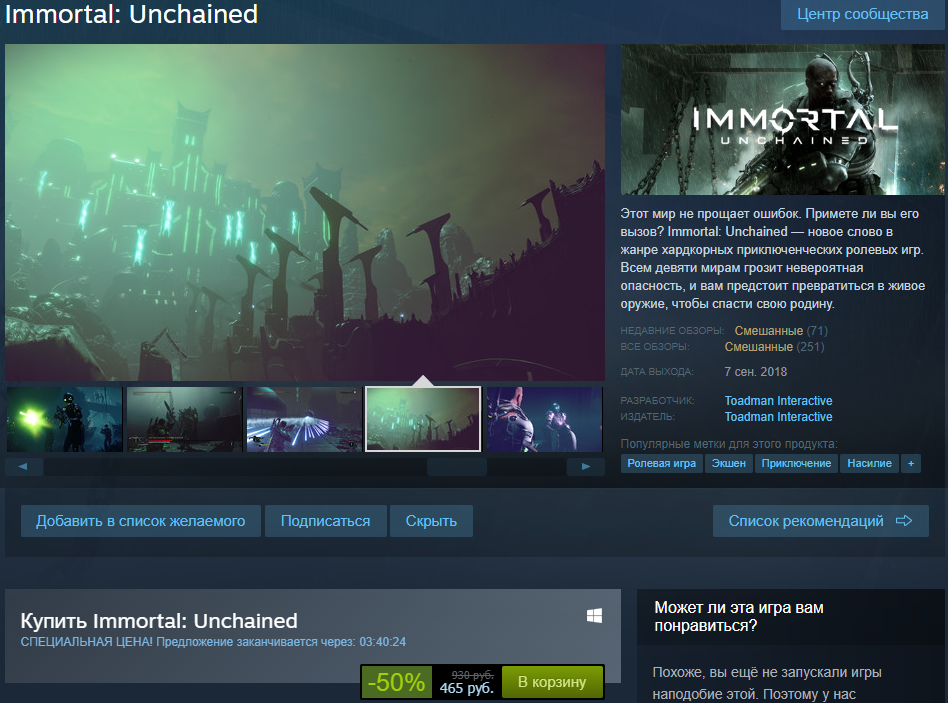948x703 pixels.
Task: Open the Центр сообщества community hub
Action: (x=863, y=15)
